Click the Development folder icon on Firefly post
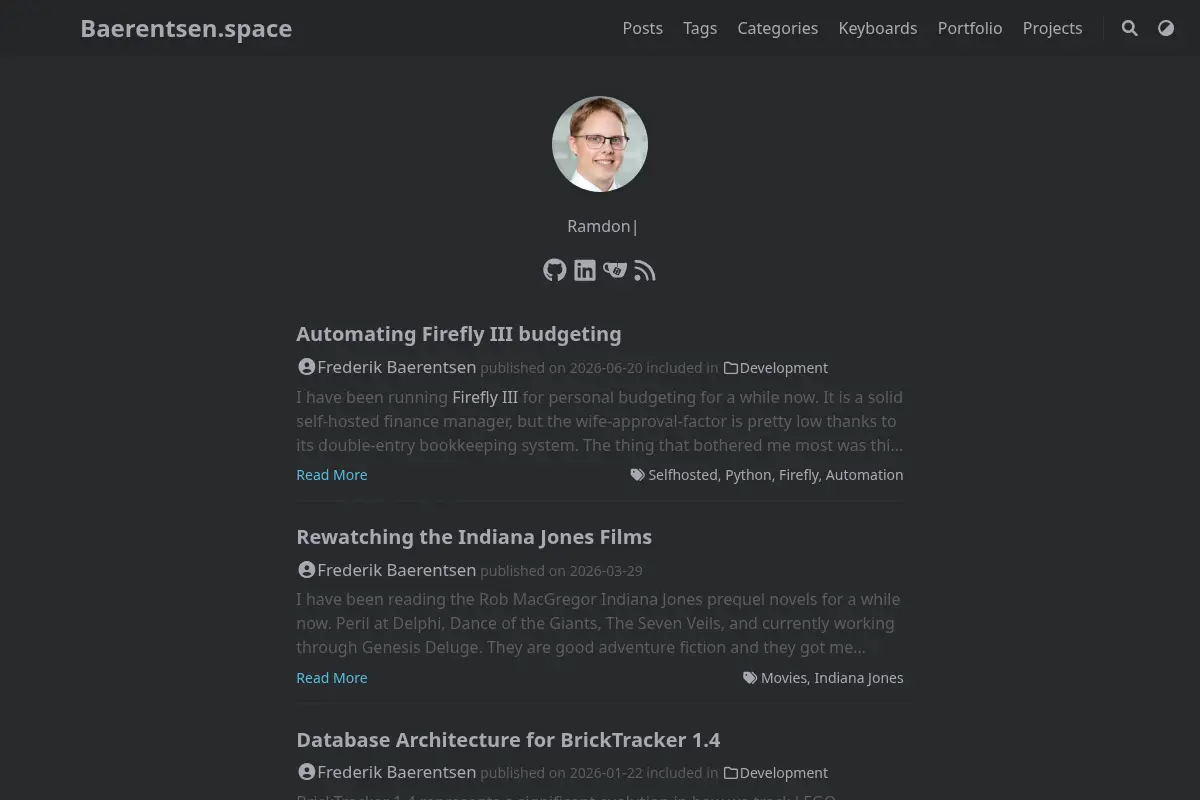The height and width of the screenshot is (800, 1200). (x=731, y=368)
